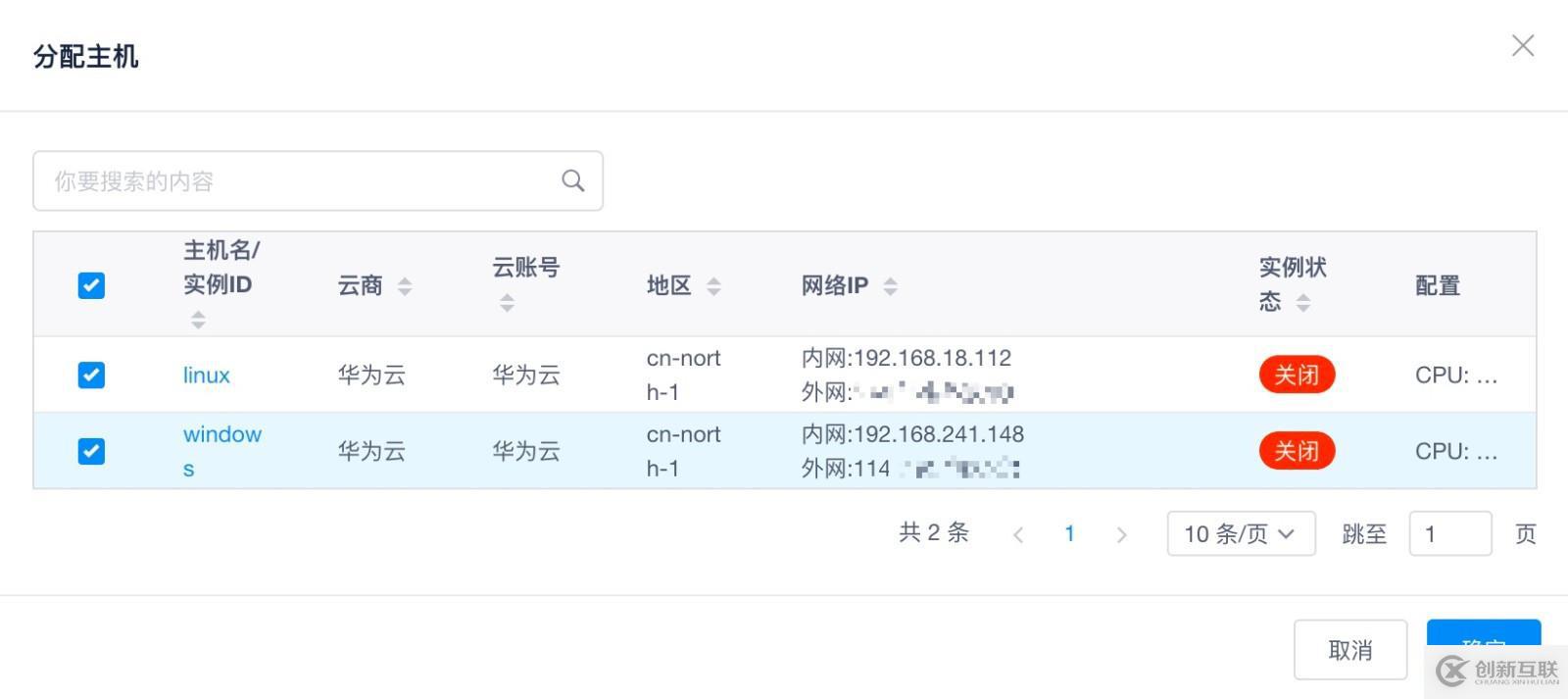Image resolution: width=1568 pixels, height=699 pixels.
Task: Go to the previous page arrow
Action: tap(1018, 534)
